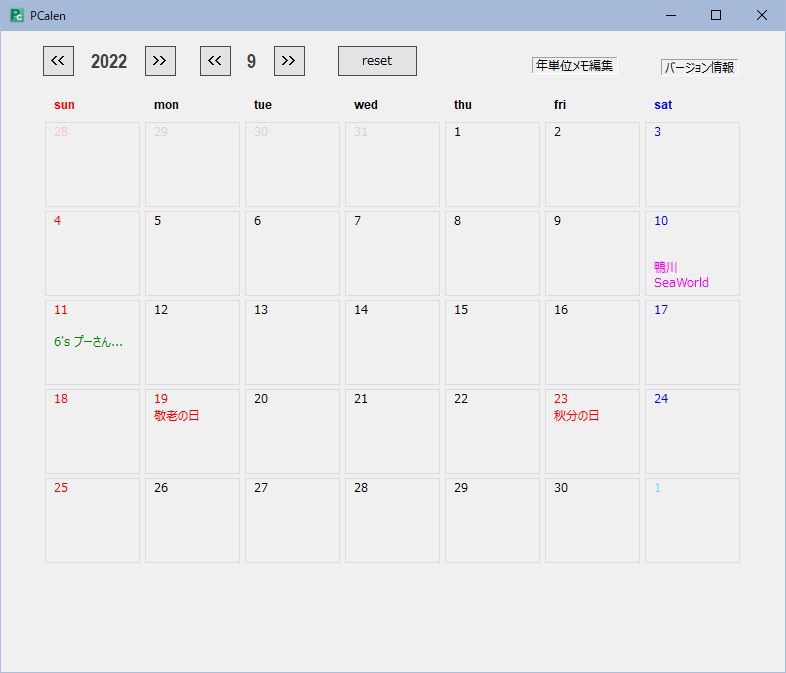786x673 pixels.
Task: Click the 敬老の日 holiday on the 19th
Action: (x=176, y=415)
